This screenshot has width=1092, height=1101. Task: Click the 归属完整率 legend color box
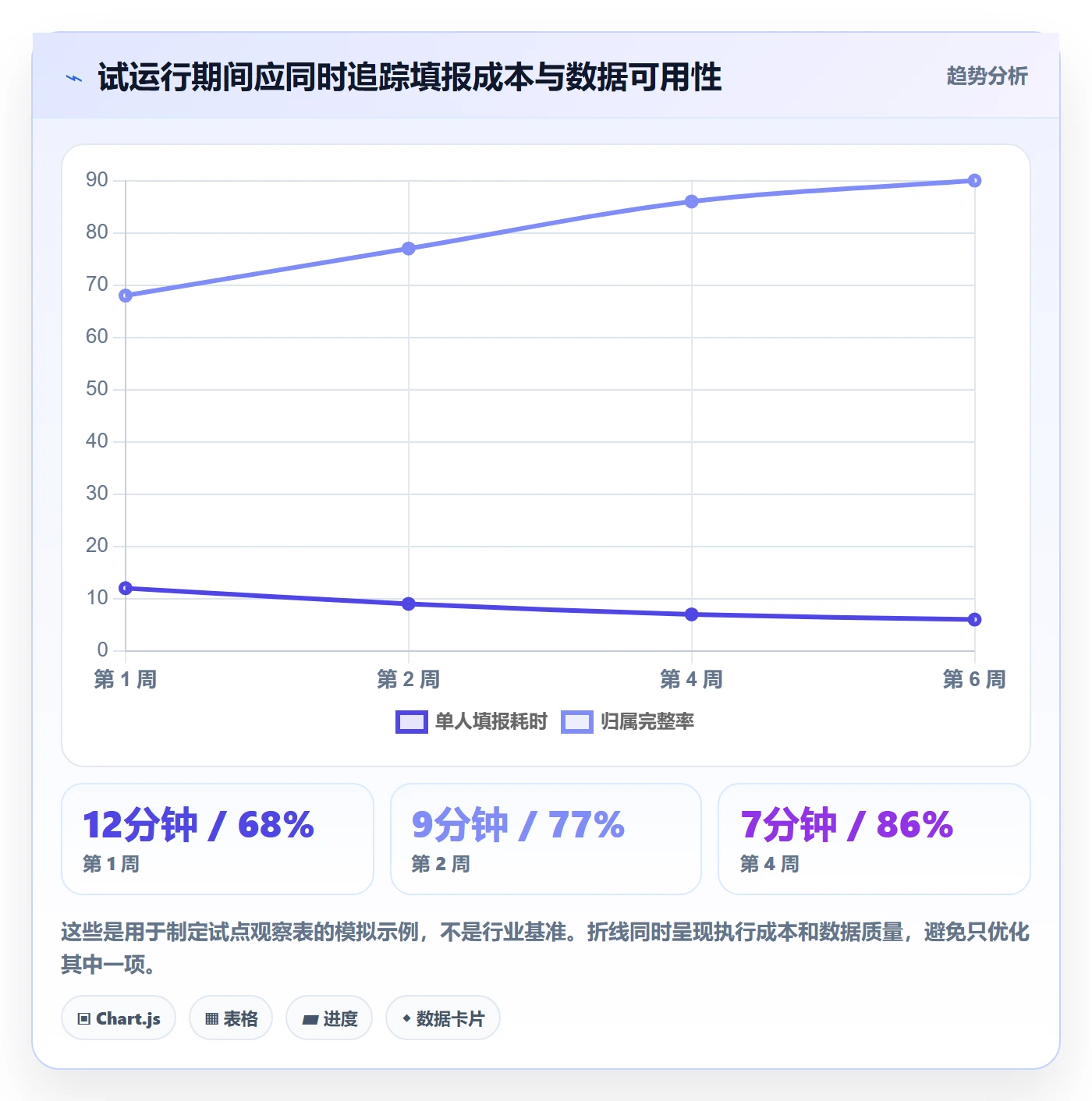pos(577,722)
